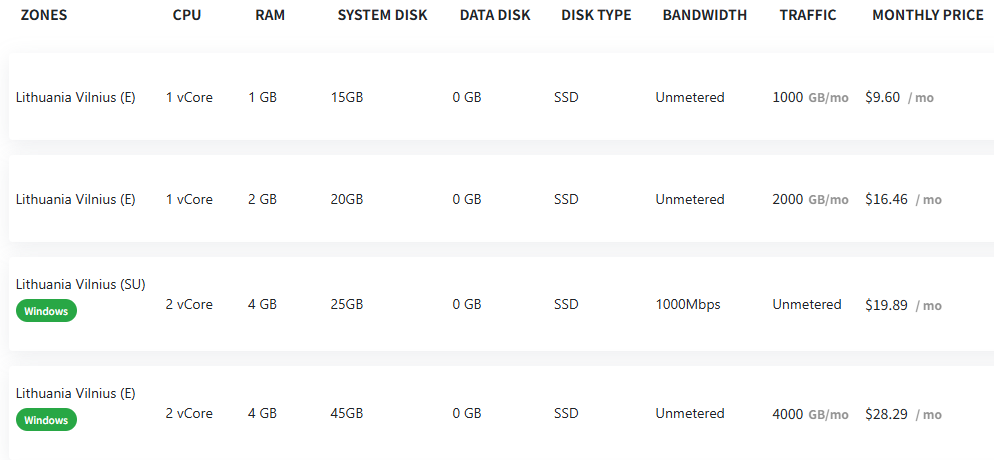Select the 15GB system disk value
Image resolution: width=994 pixels, height=460 pixels.
click(x=347, y=98)
